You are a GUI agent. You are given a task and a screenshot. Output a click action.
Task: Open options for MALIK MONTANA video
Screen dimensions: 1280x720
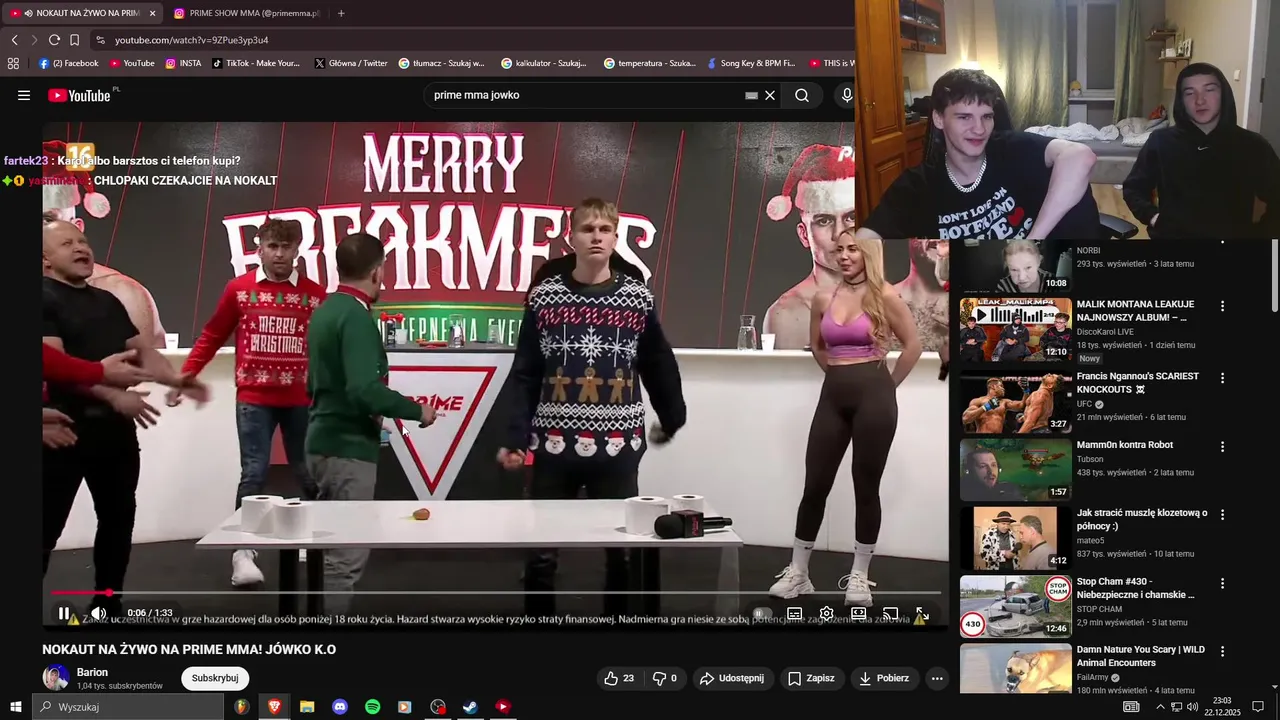pyautogui.click(x=1222, y=306)
